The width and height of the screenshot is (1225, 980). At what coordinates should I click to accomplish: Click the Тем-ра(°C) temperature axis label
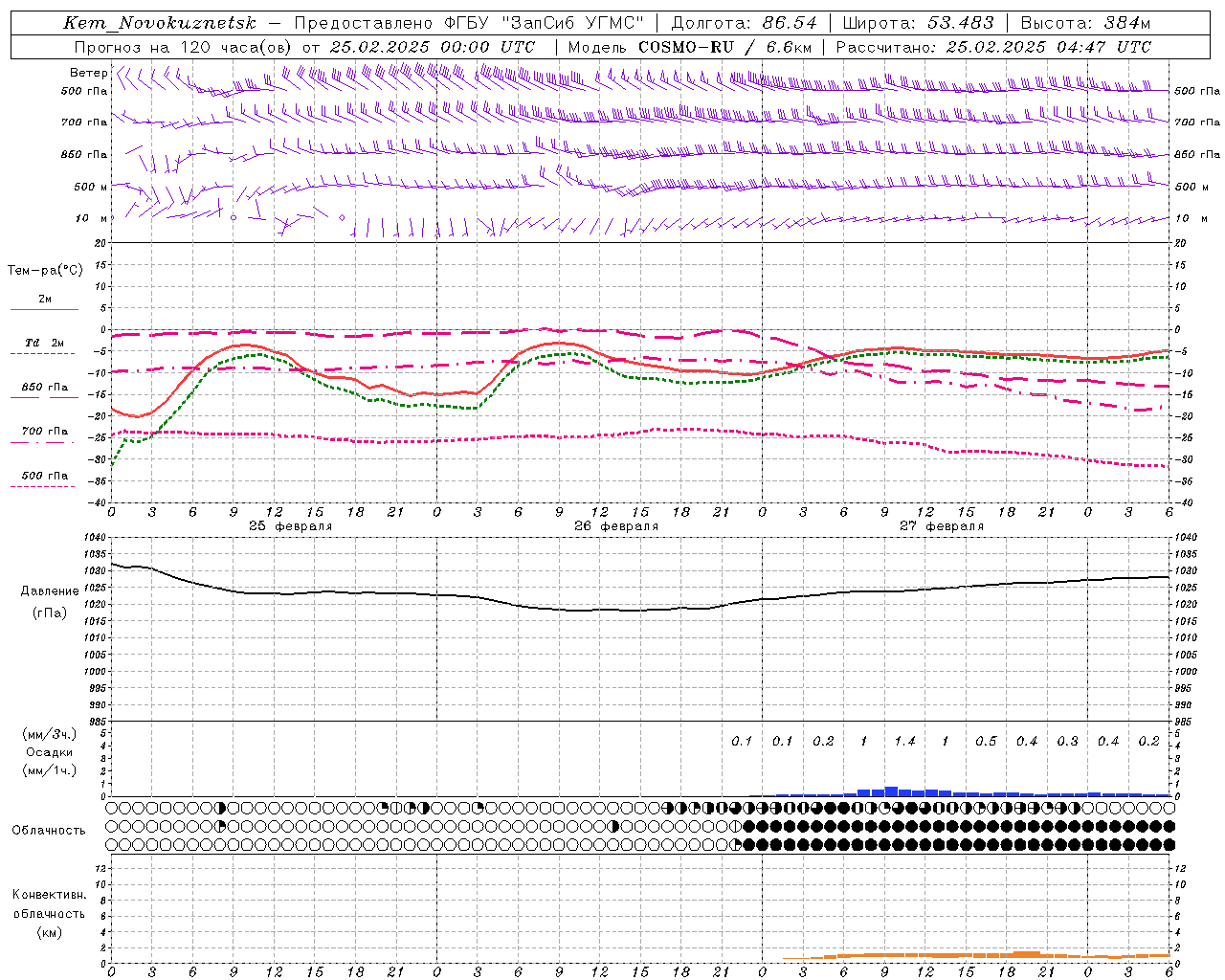pos(45,271)
